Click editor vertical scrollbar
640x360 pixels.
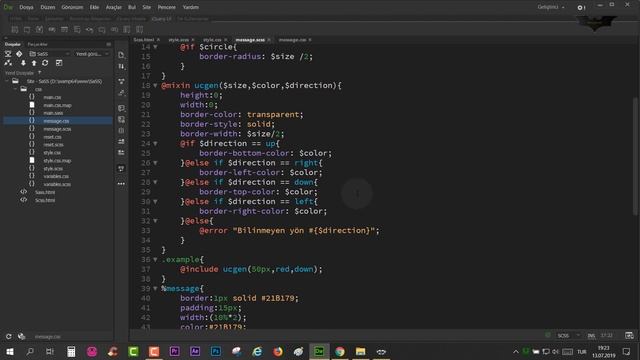point(635,155)
